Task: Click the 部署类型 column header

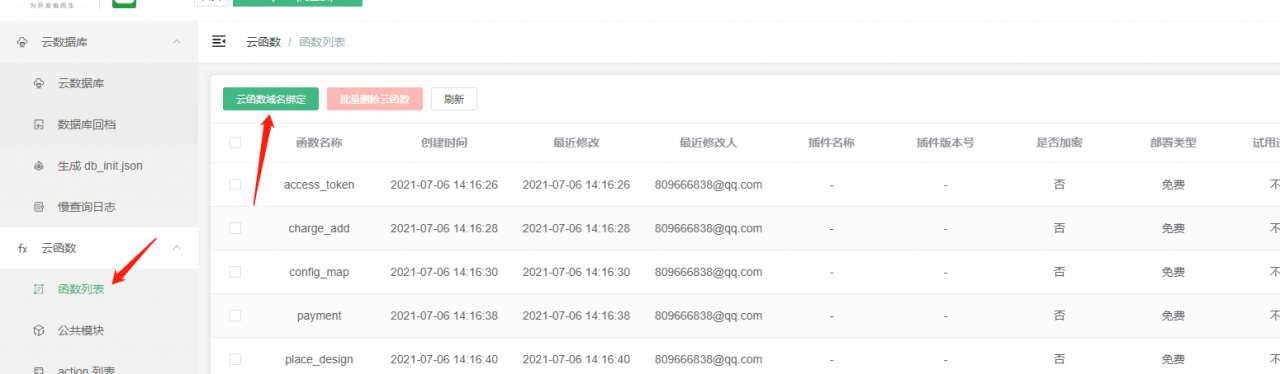Action: coord(1173,143)
